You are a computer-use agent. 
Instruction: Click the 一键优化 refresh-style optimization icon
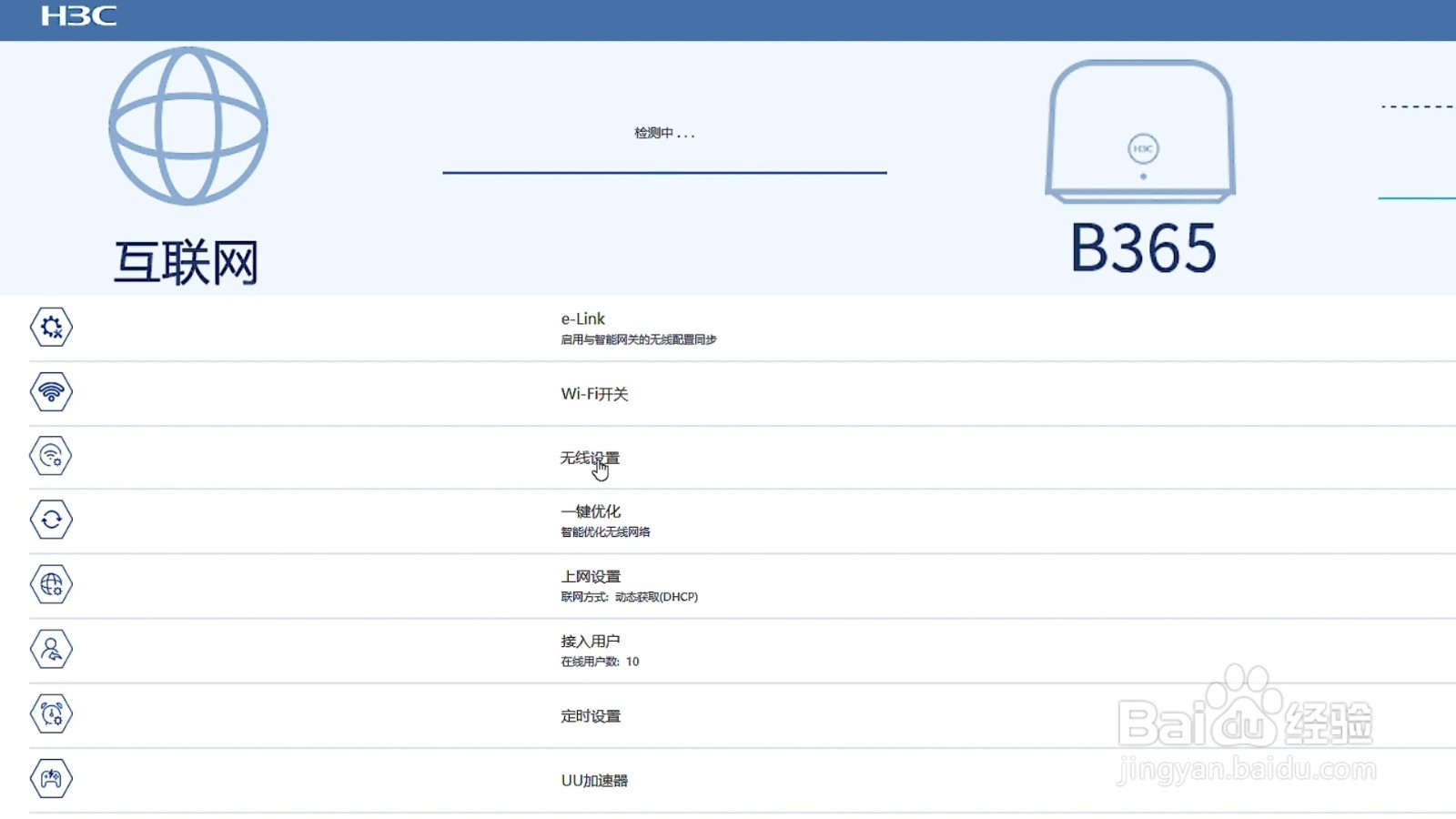click(52, 519)
